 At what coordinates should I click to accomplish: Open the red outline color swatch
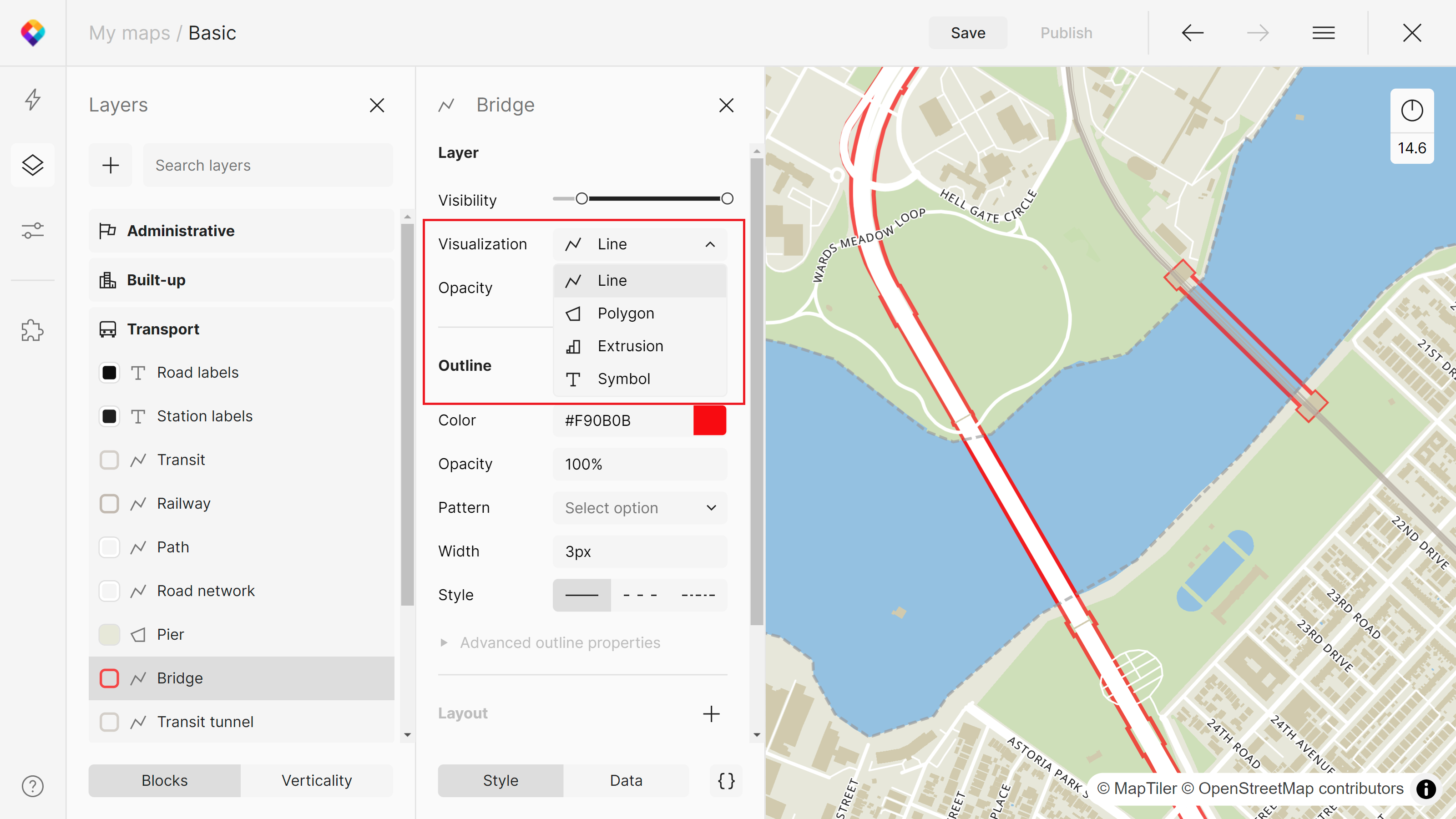point(709,420)
